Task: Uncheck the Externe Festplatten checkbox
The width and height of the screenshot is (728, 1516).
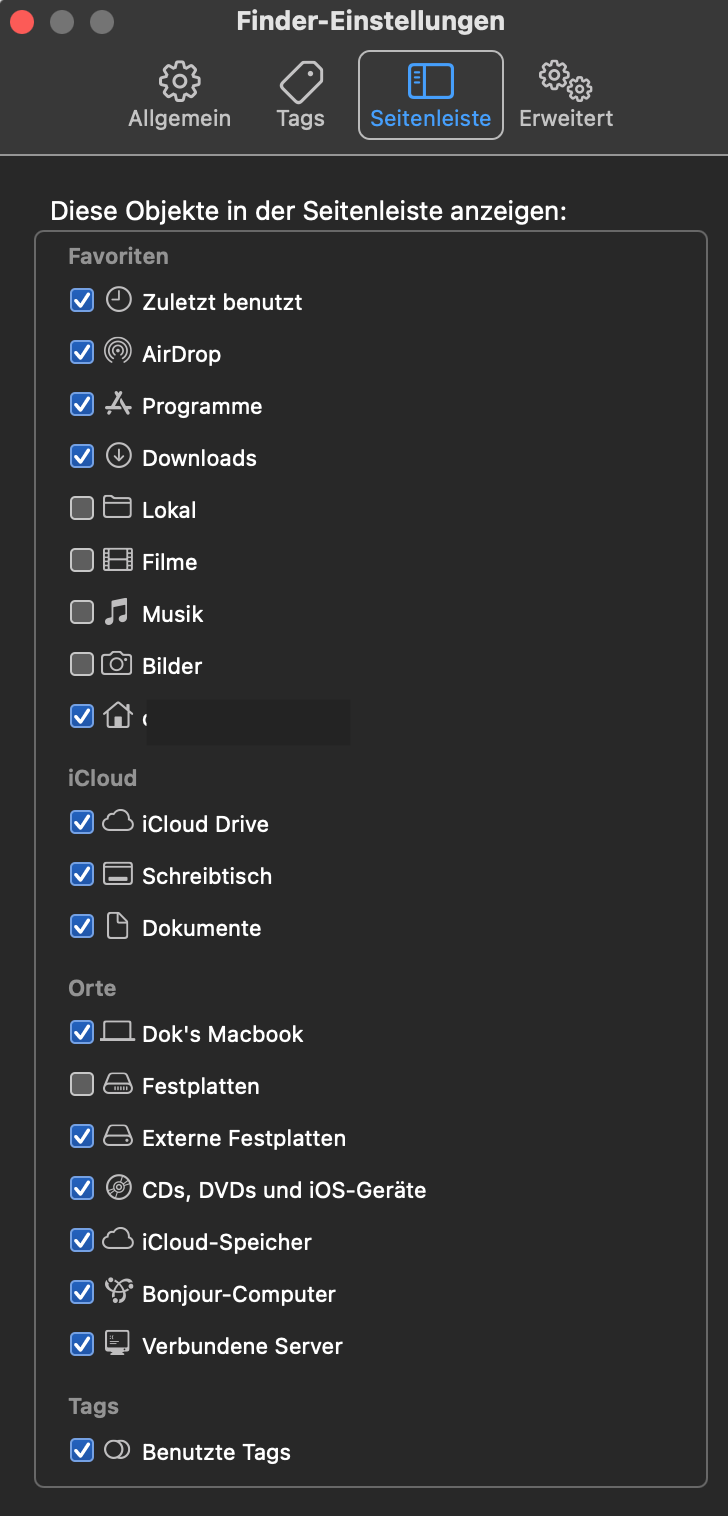Action: (82, 1136)
